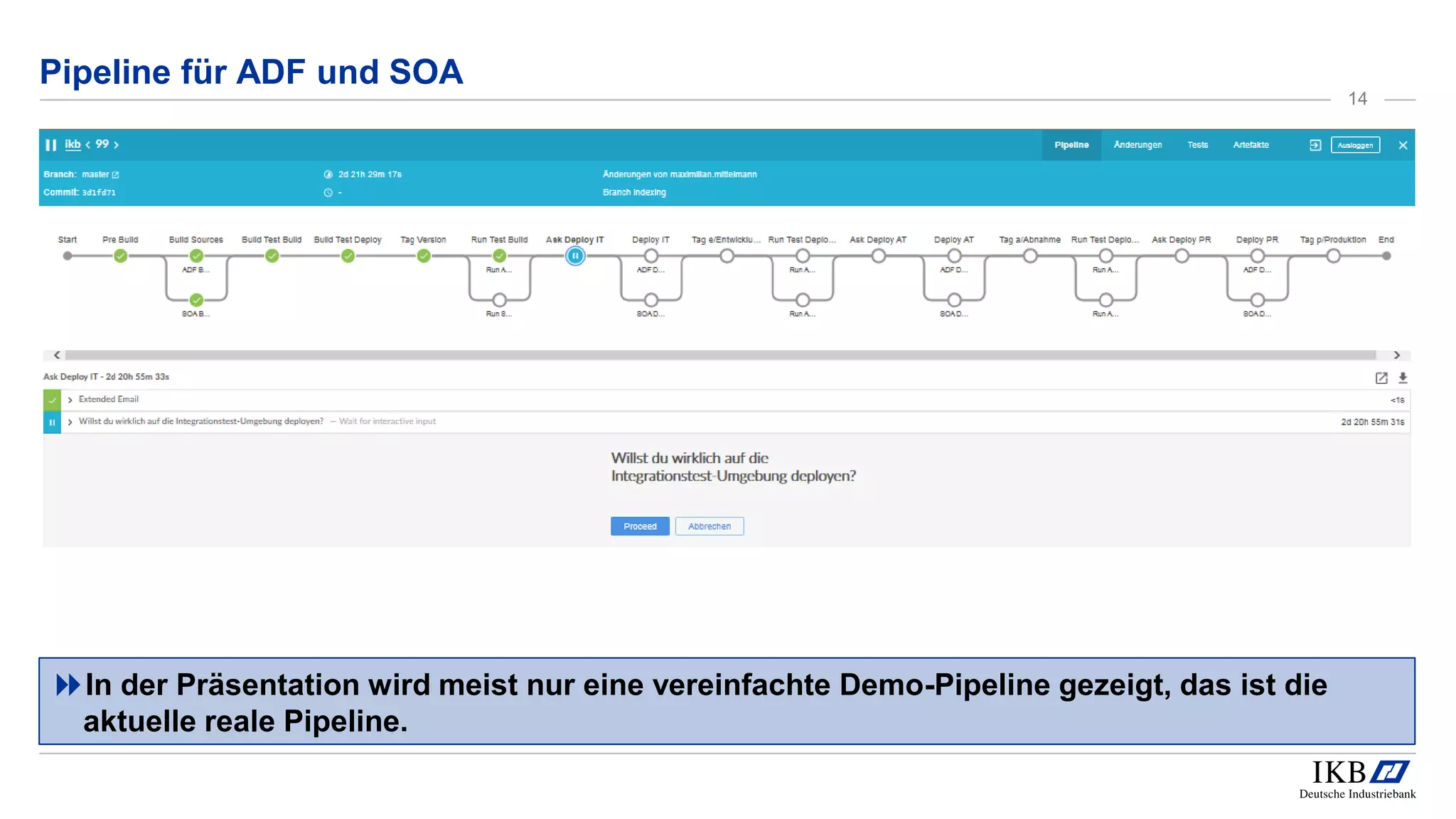This screenshot has width=1456, height=819.
Task: Select the Run Test Build stage node
Action: click(500, 256)
